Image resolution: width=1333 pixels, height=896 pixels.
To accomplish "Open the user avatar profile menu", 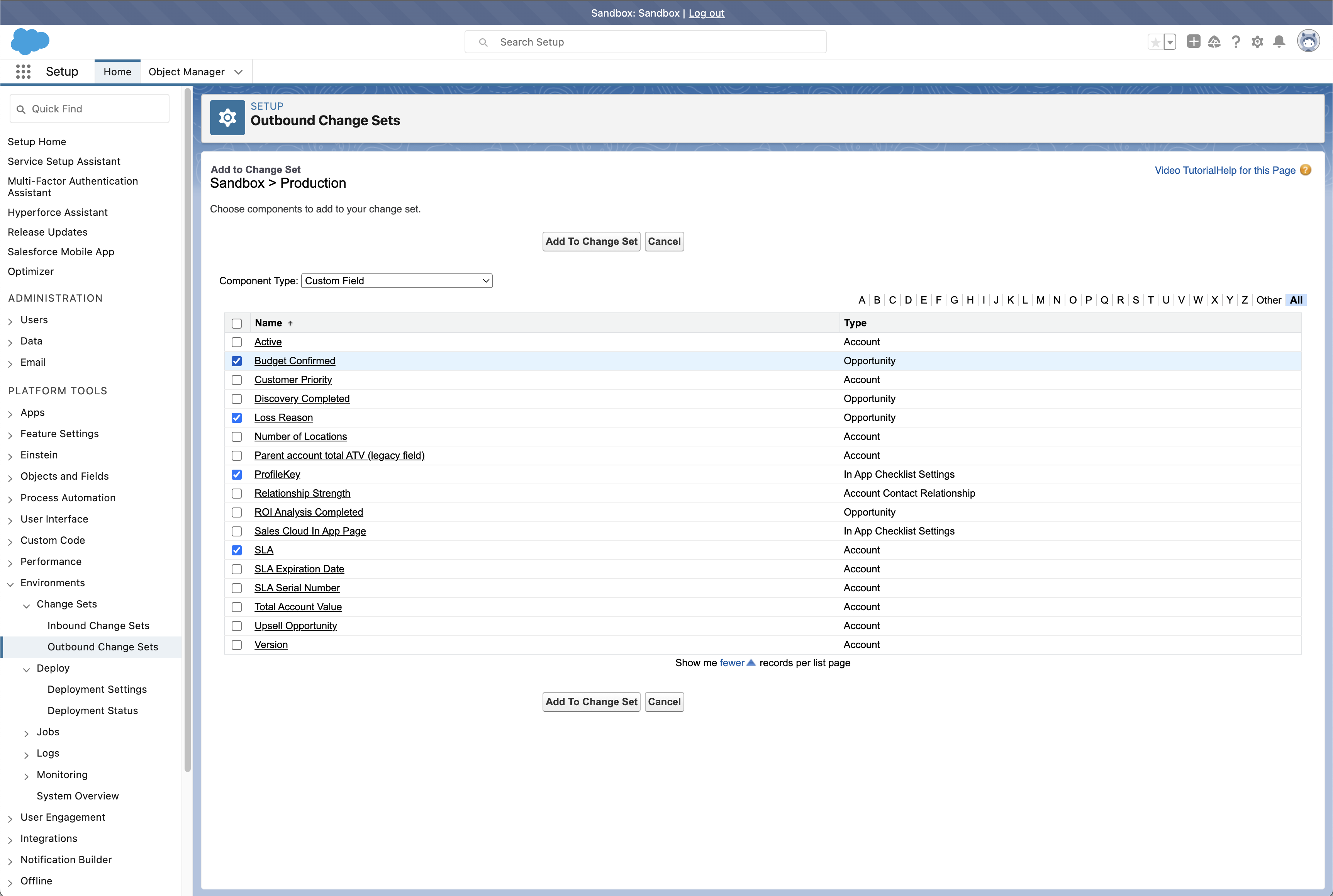I will [x=1308, y=42].
